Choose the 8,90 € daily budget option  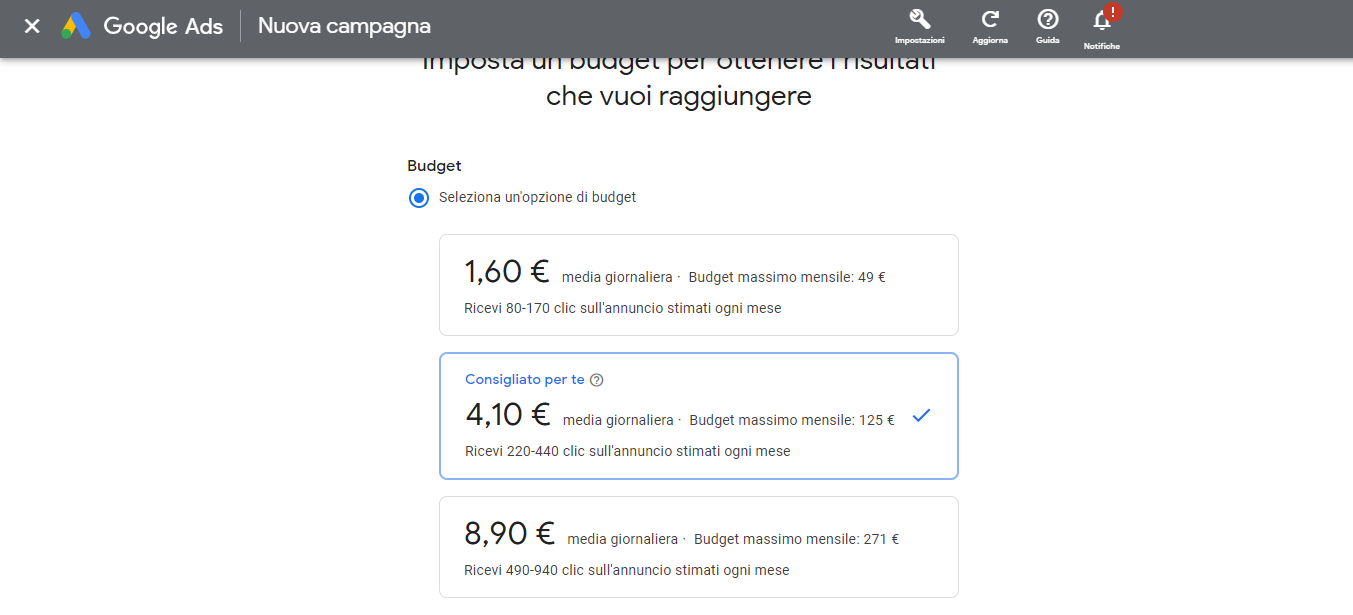coord(698,547)
